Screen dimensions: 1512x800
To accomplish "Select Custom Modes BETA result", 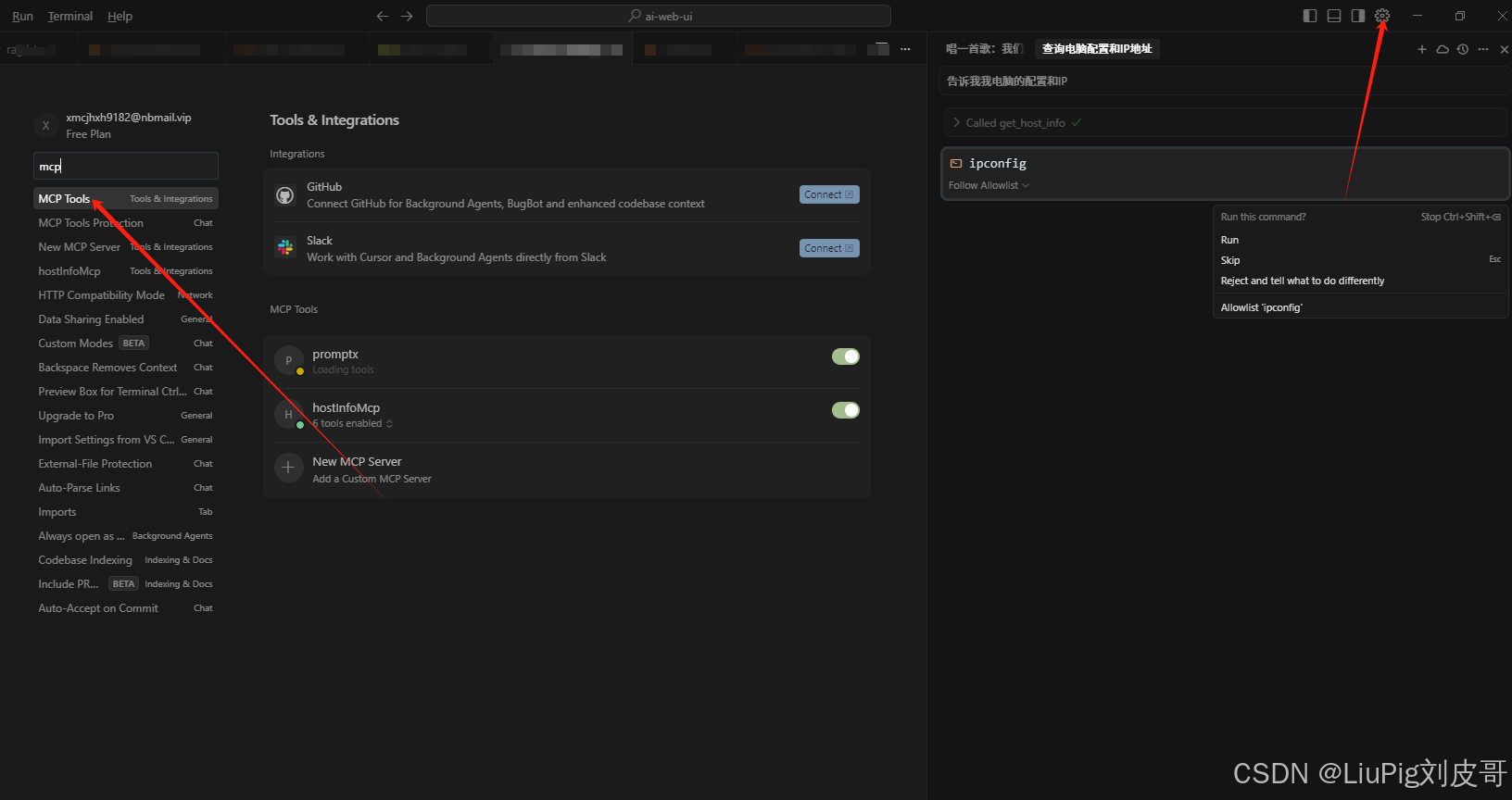I will pos(126,344).
